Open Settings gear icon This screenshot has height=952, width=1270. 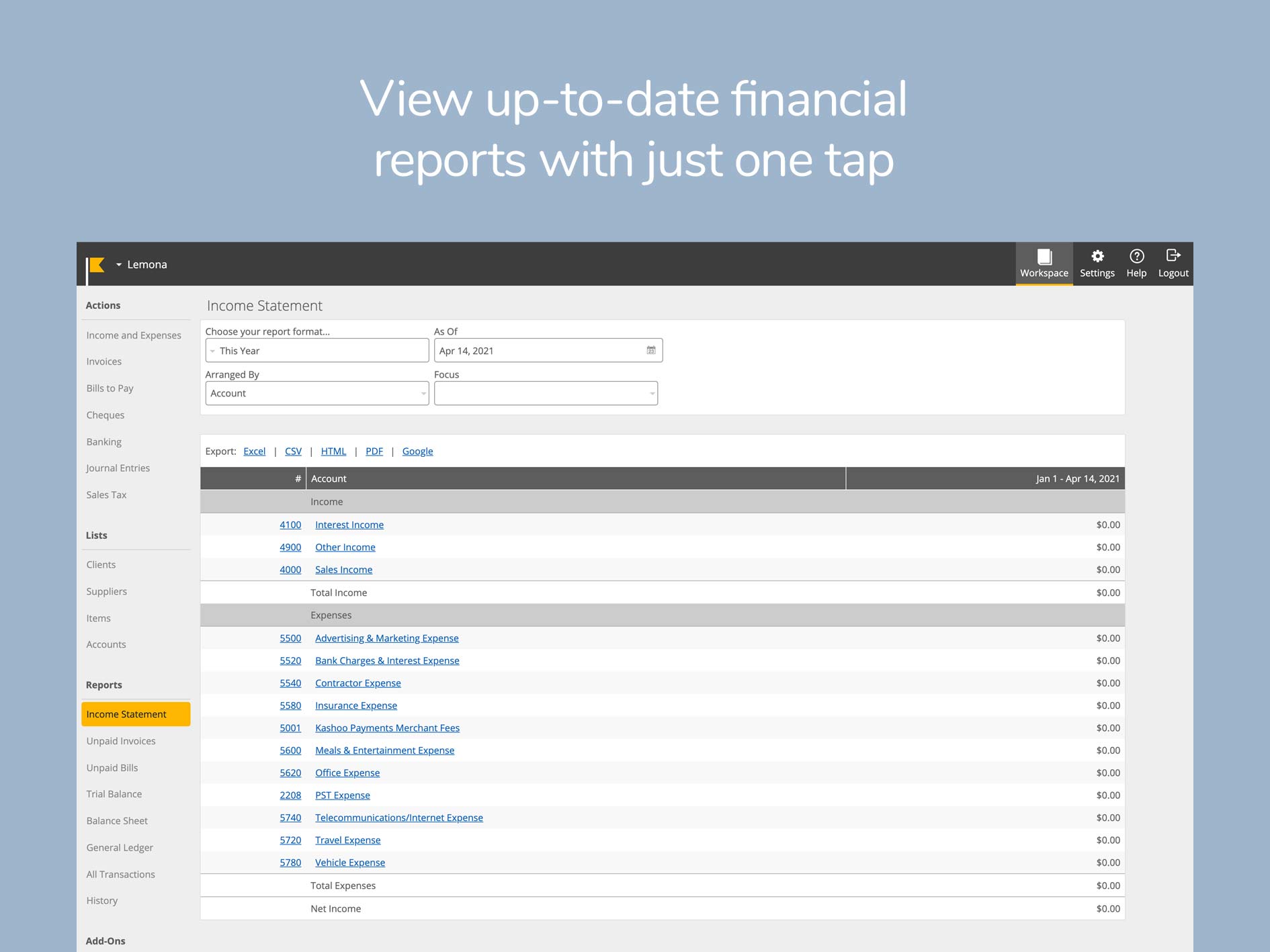click(x=1097, y=257)
